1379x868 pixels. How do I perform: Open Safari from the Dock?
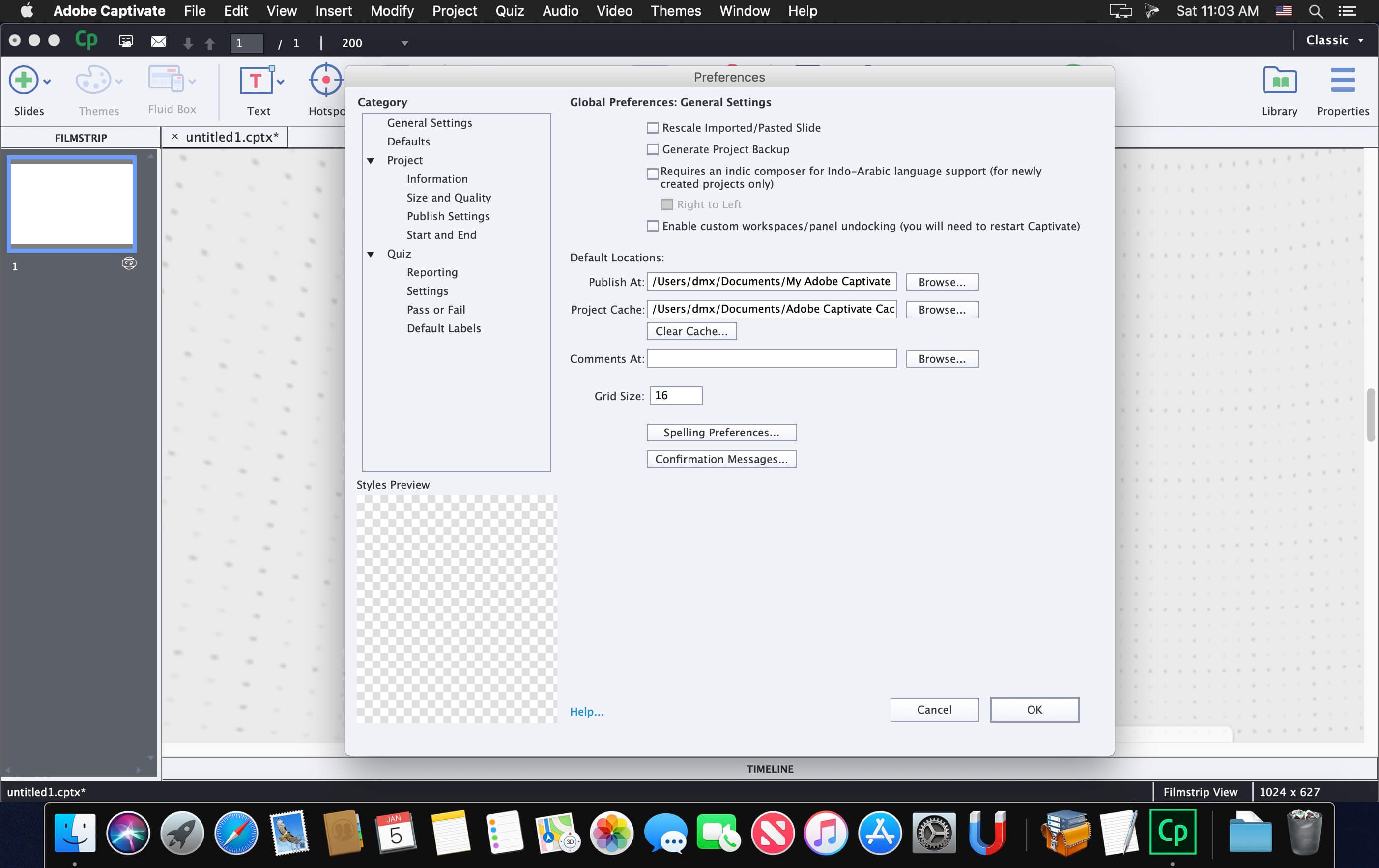236,833
